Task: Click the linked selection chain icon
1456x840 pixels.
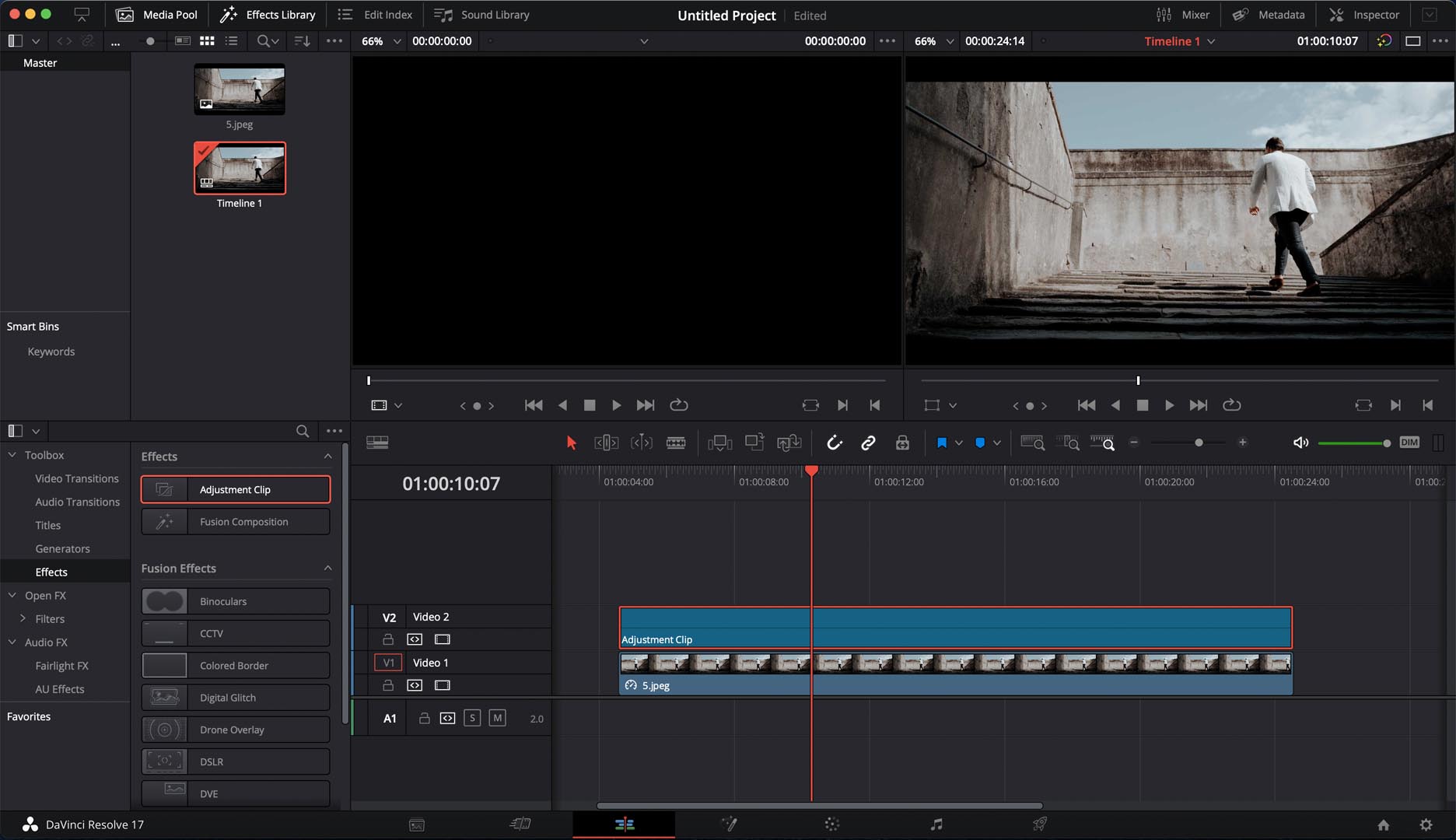Action: click(868, 443)
